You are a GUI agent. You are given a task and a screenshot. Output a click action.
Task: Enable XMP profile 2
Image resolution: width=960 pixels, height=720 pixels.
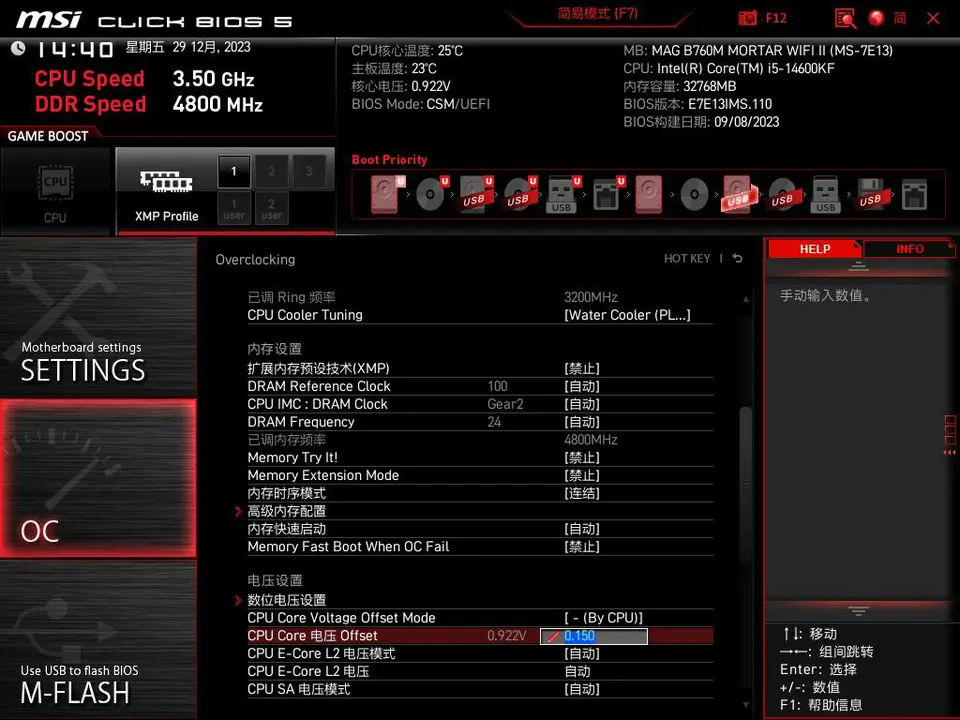(x=271, y=171)
